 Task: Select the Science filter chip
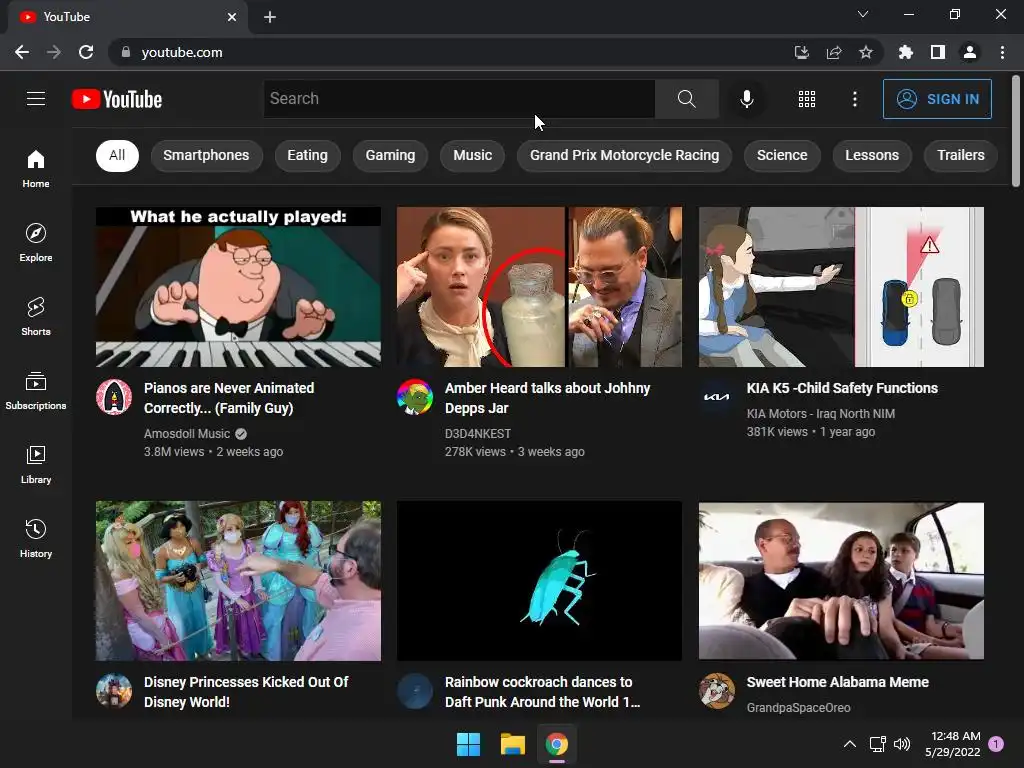pos(782,155)
